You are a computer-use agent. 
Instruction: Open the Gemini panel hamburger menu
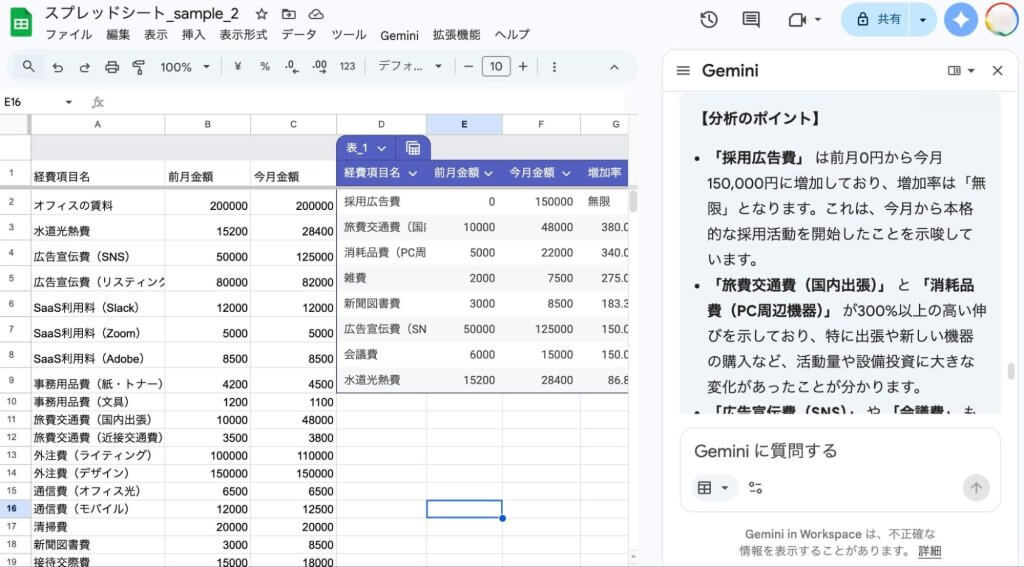point(684,71)
